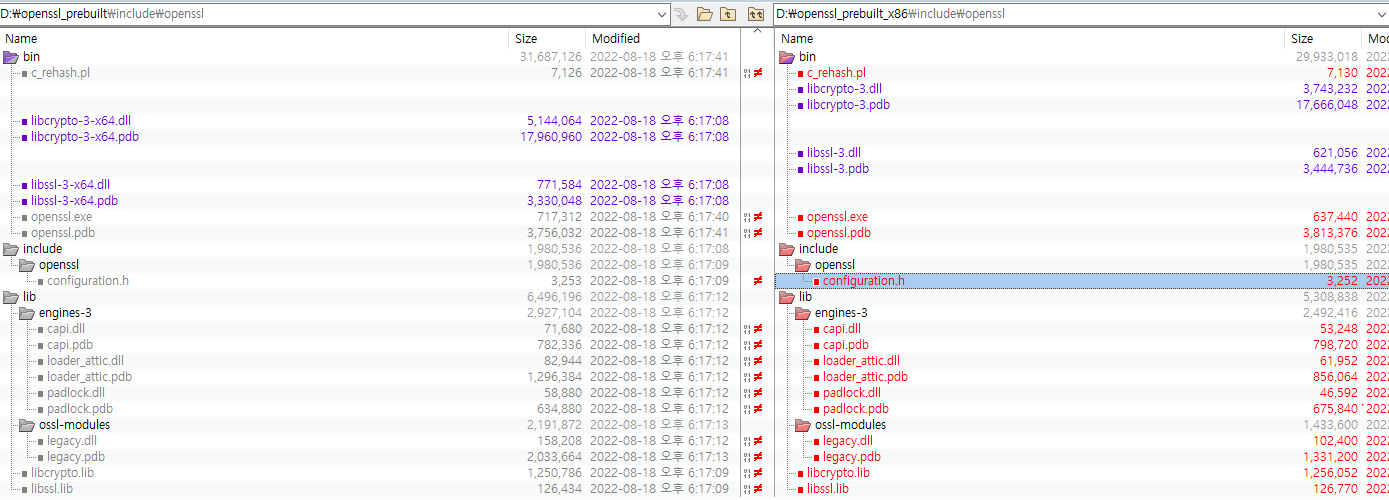
Task: Click the not-equal indicator on libcrypto.lib row
Action: 758,473
